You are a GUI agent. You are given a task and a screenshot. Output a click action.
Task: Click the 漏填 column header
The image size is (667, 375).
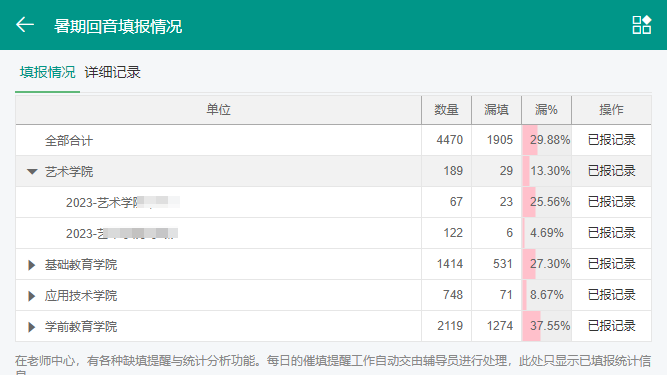pos(496,110)
